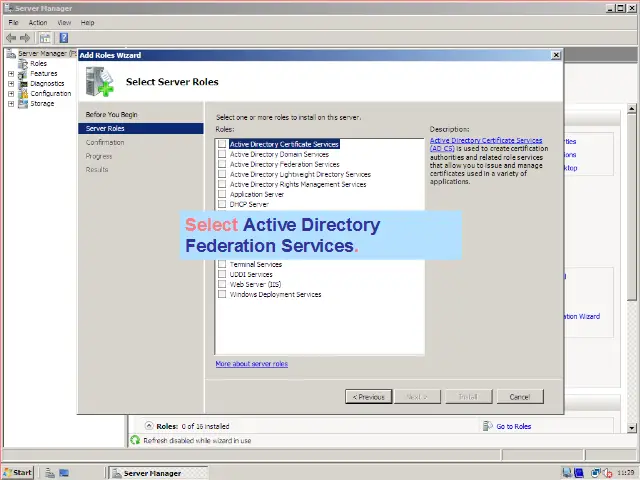Image resolution: width=640 pixels, height=480 pixels.
Task: Check the UDDI Services role
Action: (222, 274)
